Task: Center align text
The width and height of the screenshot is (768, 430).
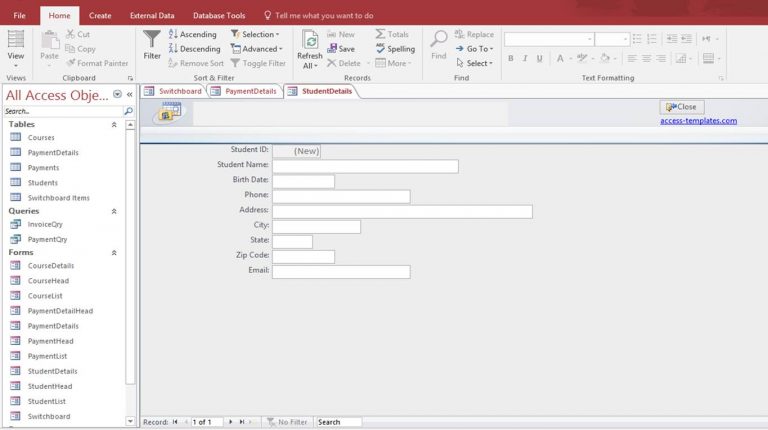Action: pos(647,59)
